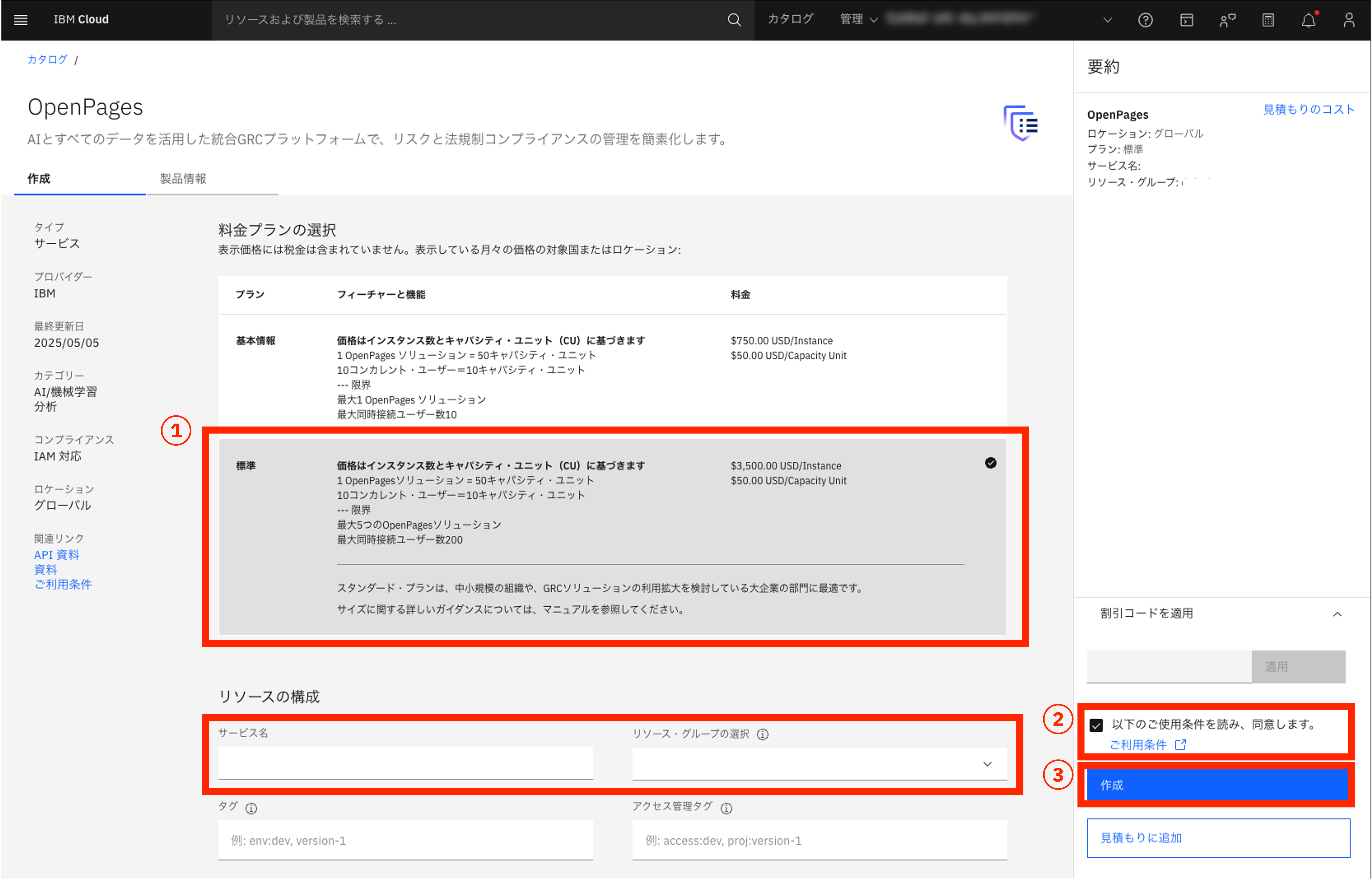This screenshot has width=1372, height=879.
Task: Select the 標準 plan checkmark
Action: (x=990, y=463)
